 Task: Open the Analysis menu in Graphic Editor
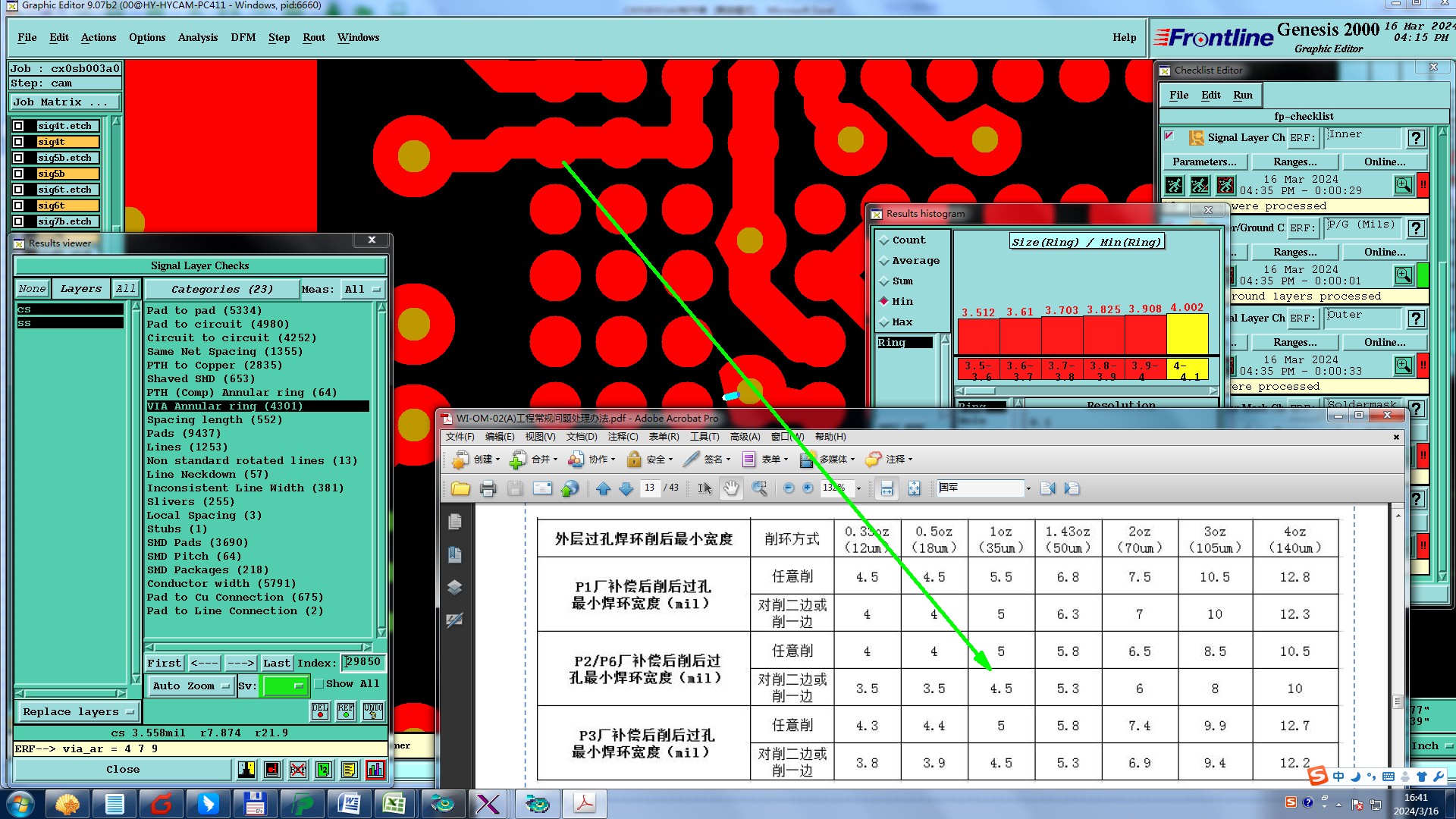click(x=197, y=38)
